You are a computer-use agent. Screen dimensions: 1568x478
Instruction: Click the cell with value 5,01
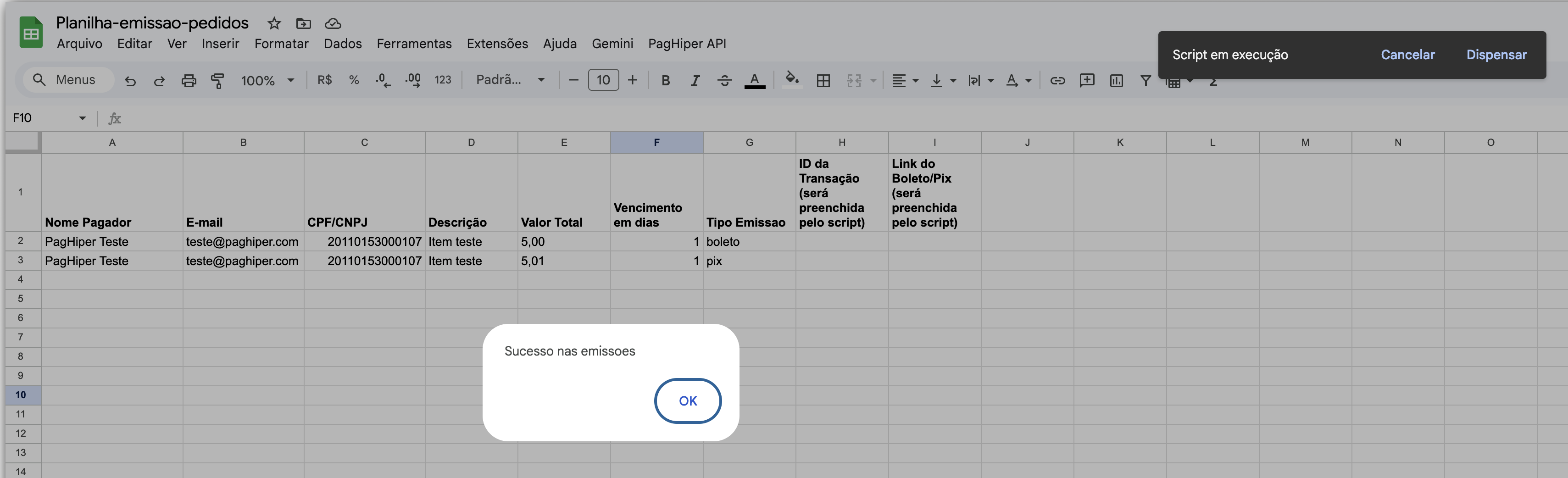(564, 261)
